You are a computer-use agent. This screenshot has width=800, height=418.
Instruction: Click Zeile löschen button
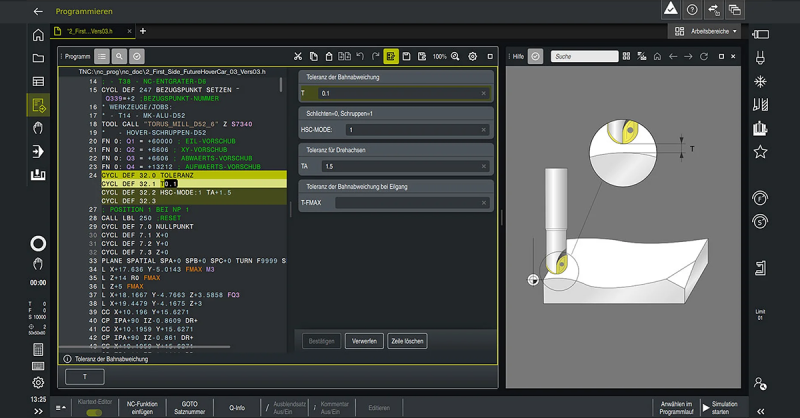coord(408,341)
